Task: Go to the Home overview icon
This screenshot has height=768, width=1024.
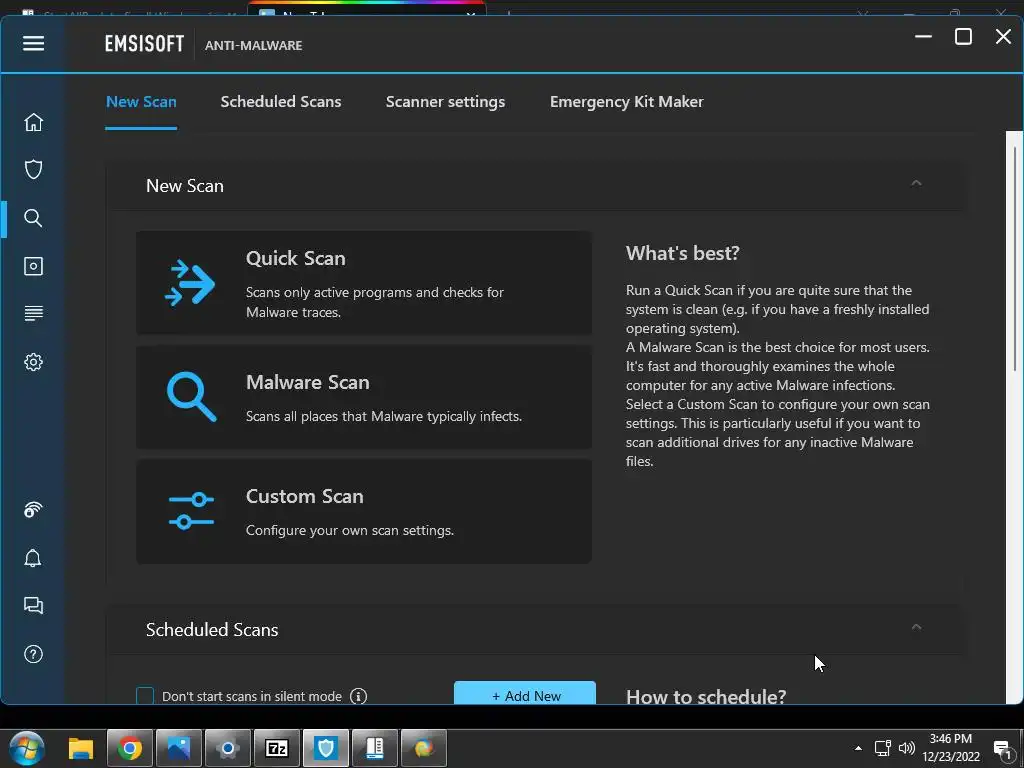Action: click(33, 122)
